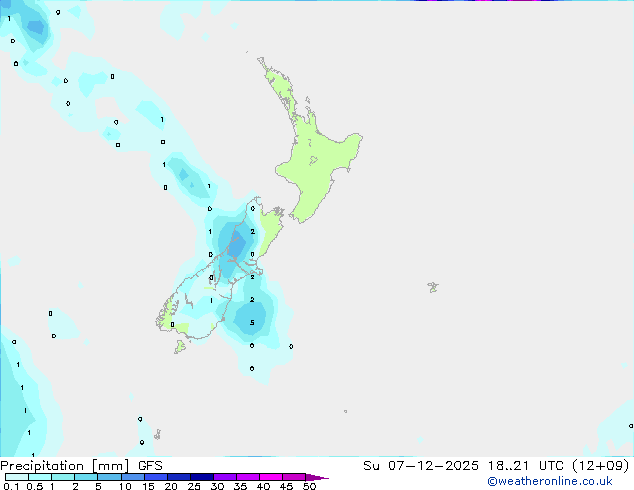634x490 pixels.
Task: Click the "0.1" legend scale label
Action: (x=11, y=486)
